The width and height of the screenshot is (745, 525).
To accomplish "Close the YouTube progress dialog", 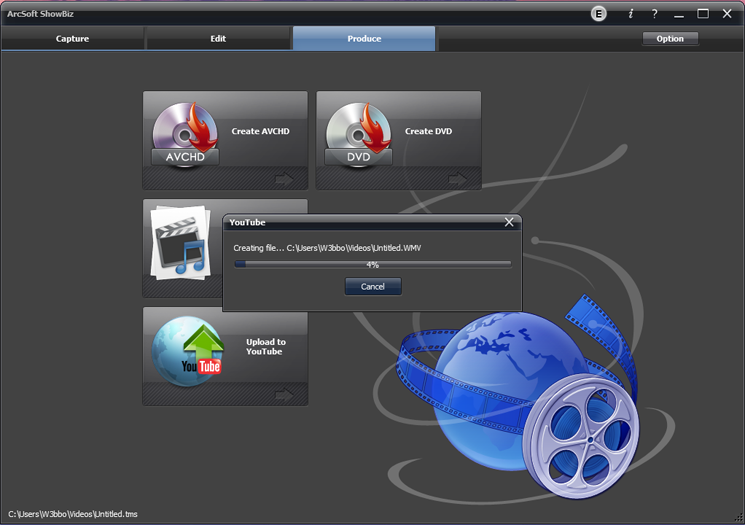I will coord(509,222).
